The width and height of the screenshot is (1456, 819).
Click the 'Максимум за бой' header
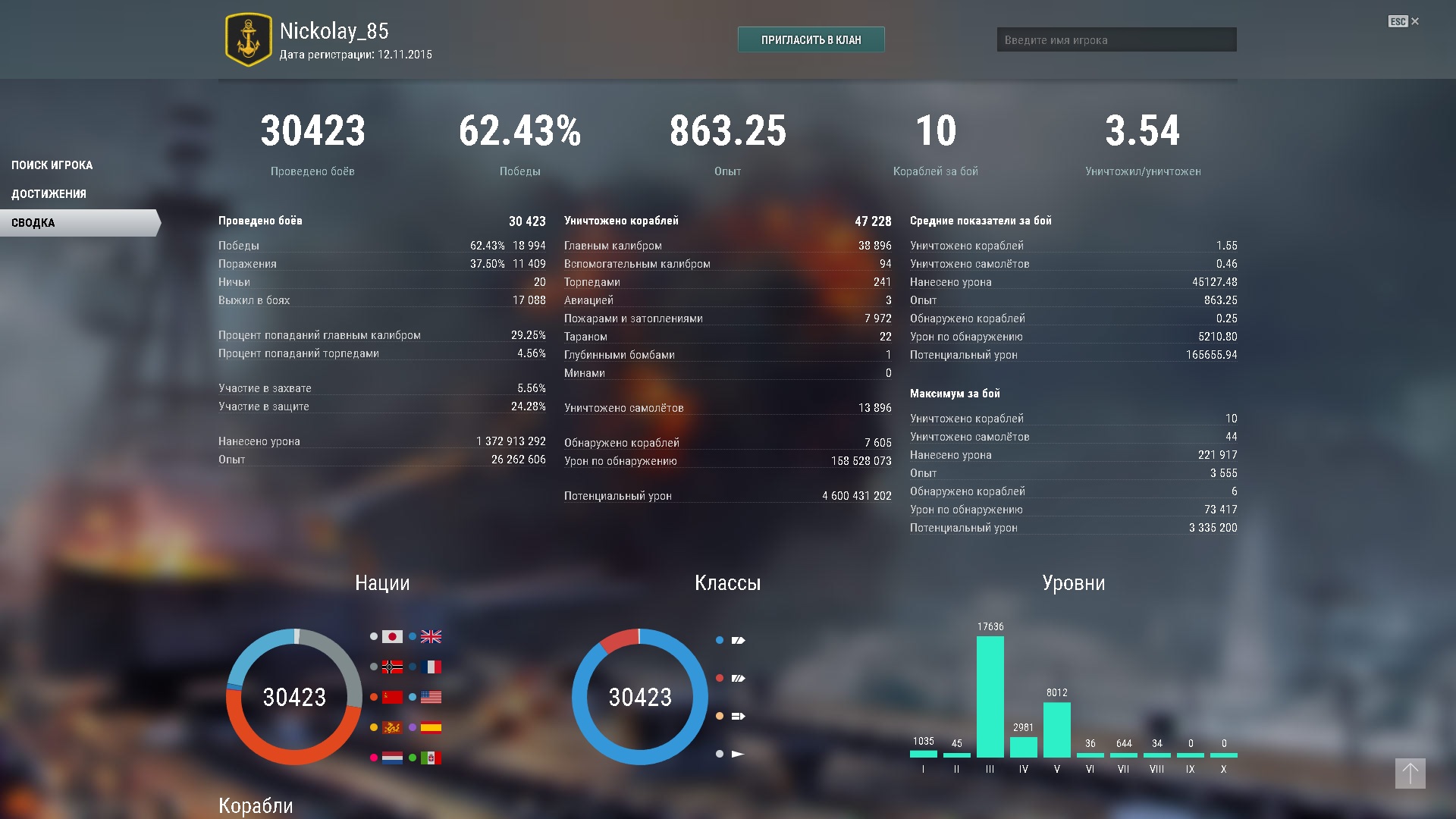pyautogui.click(x=955, y=394)
